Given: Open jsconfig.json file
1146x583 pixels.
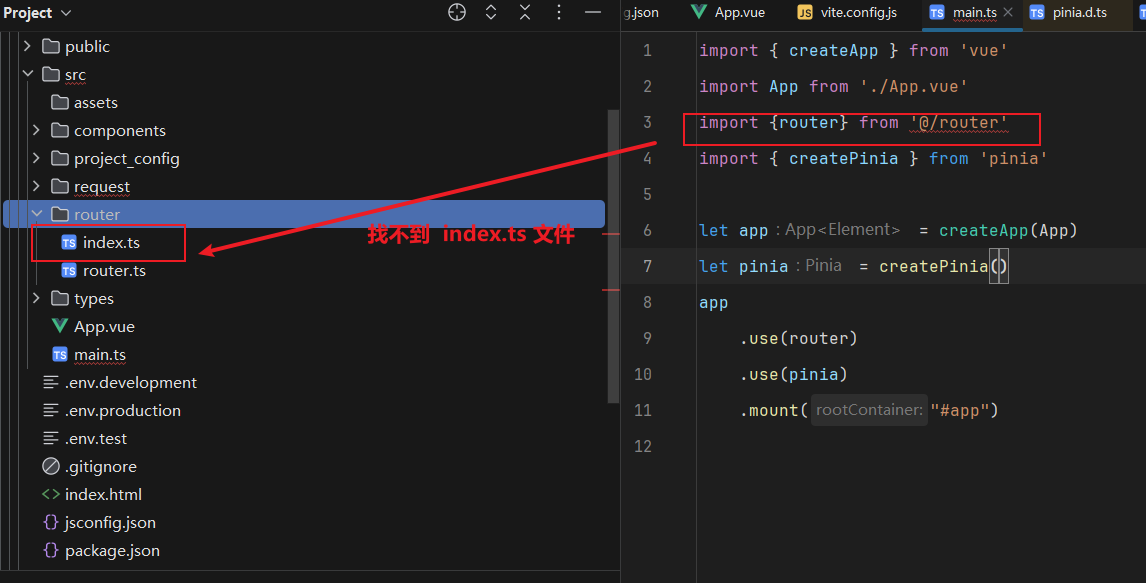Looking at the screenshot, I should coord(110,522).
